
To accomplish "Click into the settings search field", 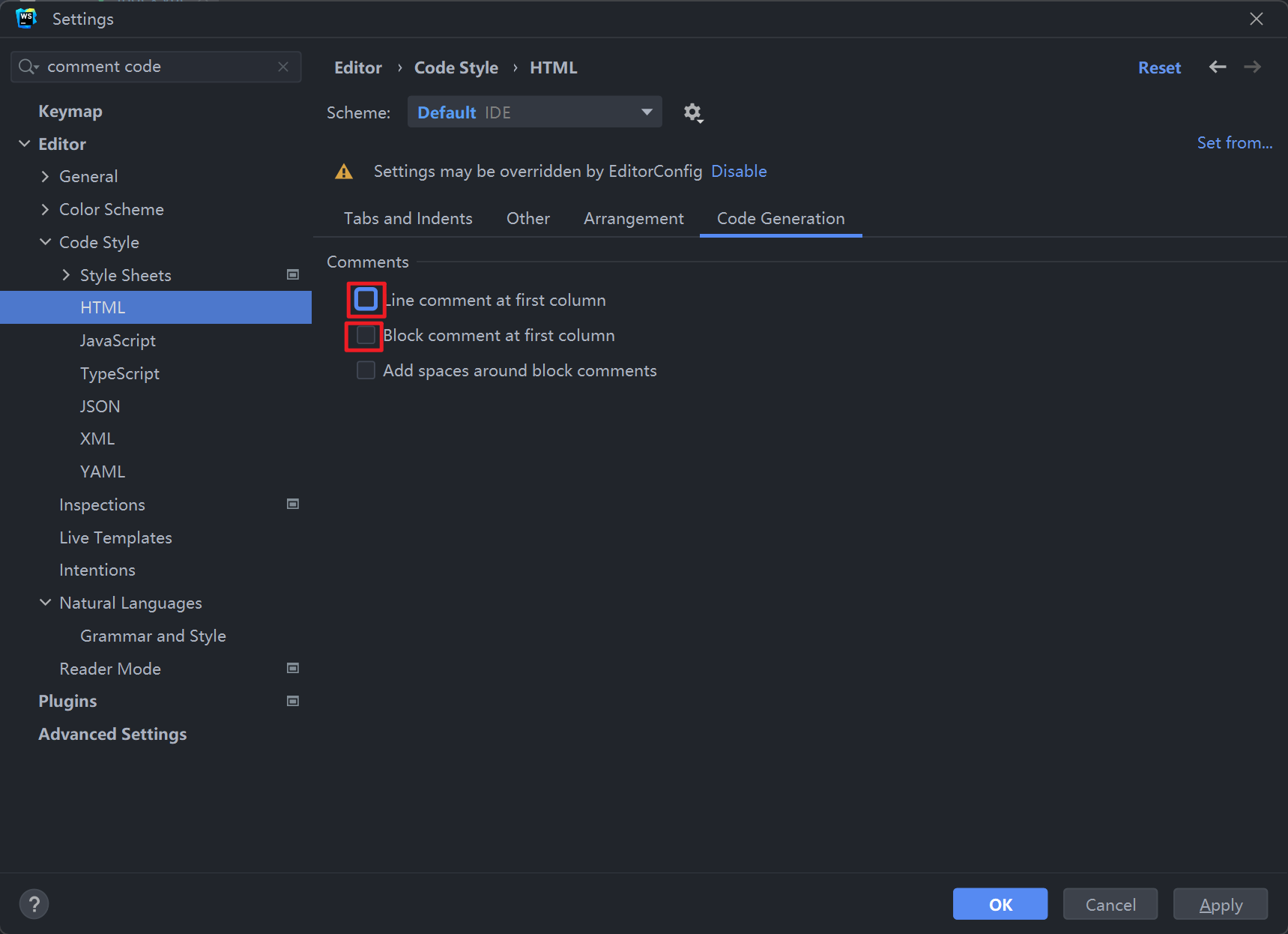I will tap(157, 67).
